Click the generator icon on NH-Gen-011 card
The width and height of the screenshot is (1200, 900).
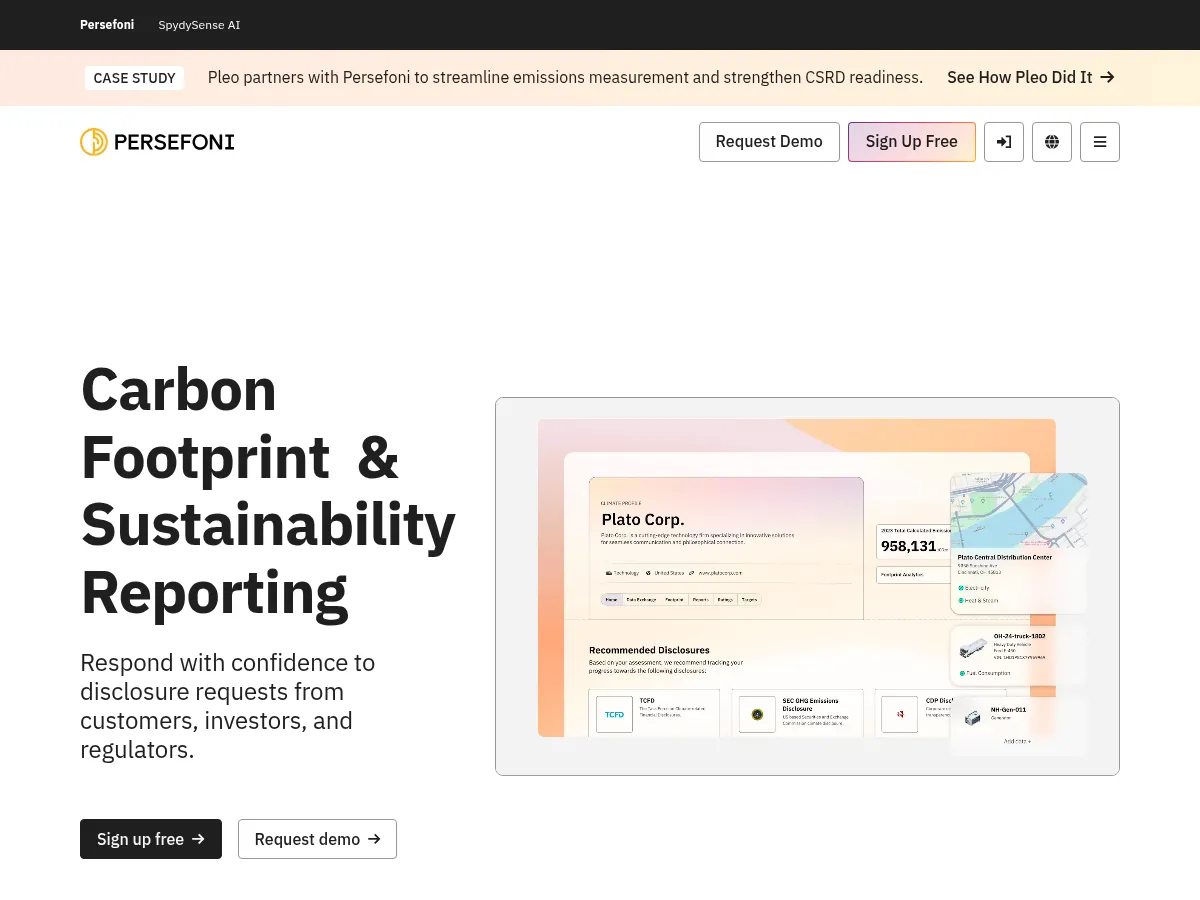pos(972,718)
